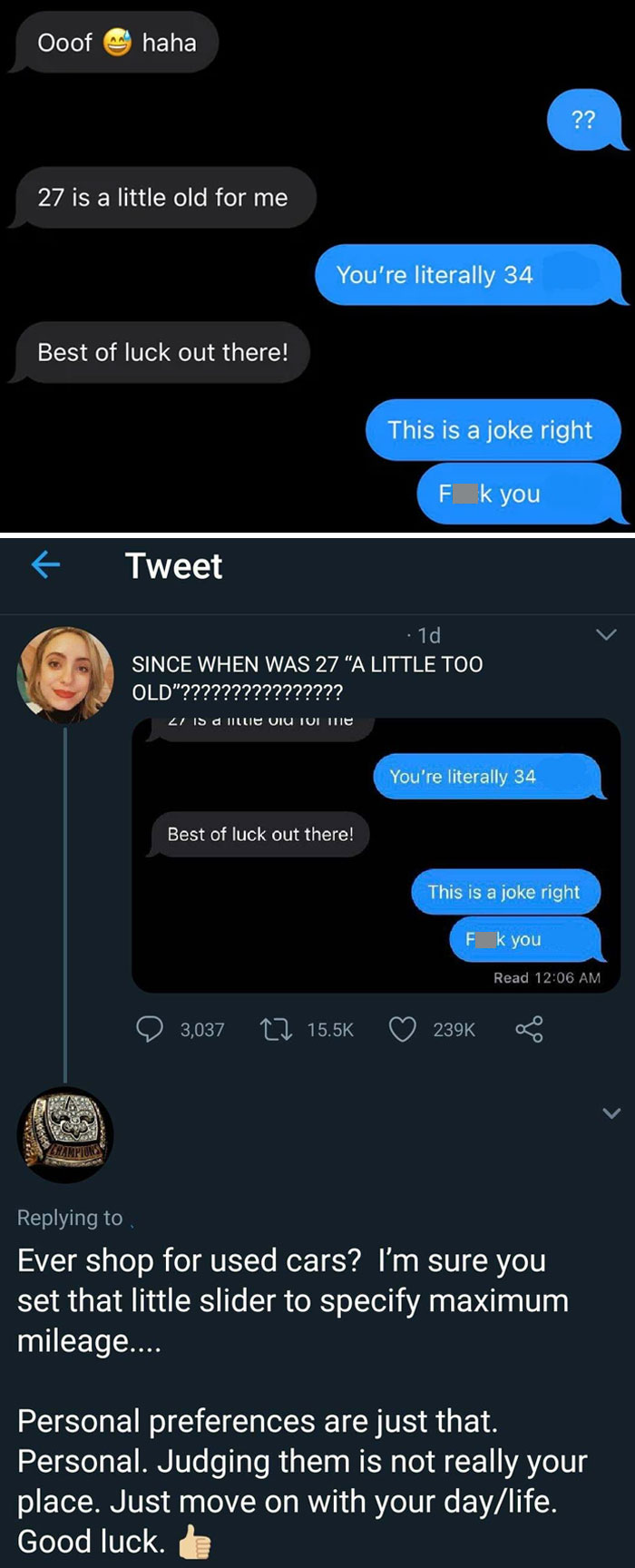Open the embedded chat screenshot in tweet
The image size is (635, 1568).
pyautogui.click(x=376, y=855)
